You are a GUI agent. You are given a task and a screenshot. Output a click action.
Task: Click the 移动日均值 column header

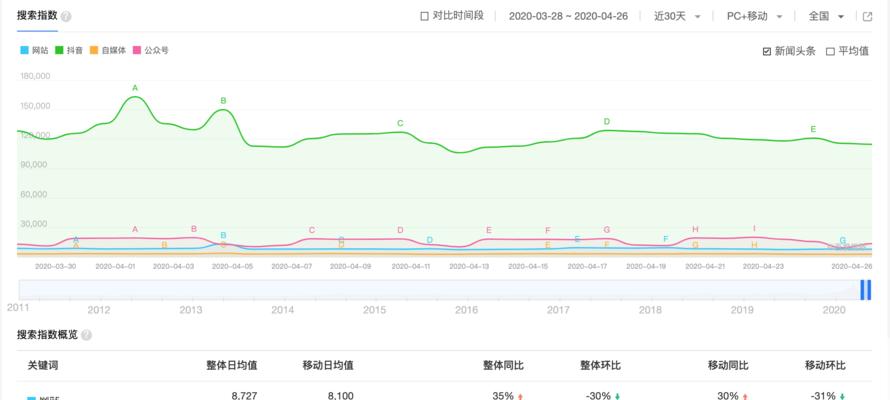(329, 366)
